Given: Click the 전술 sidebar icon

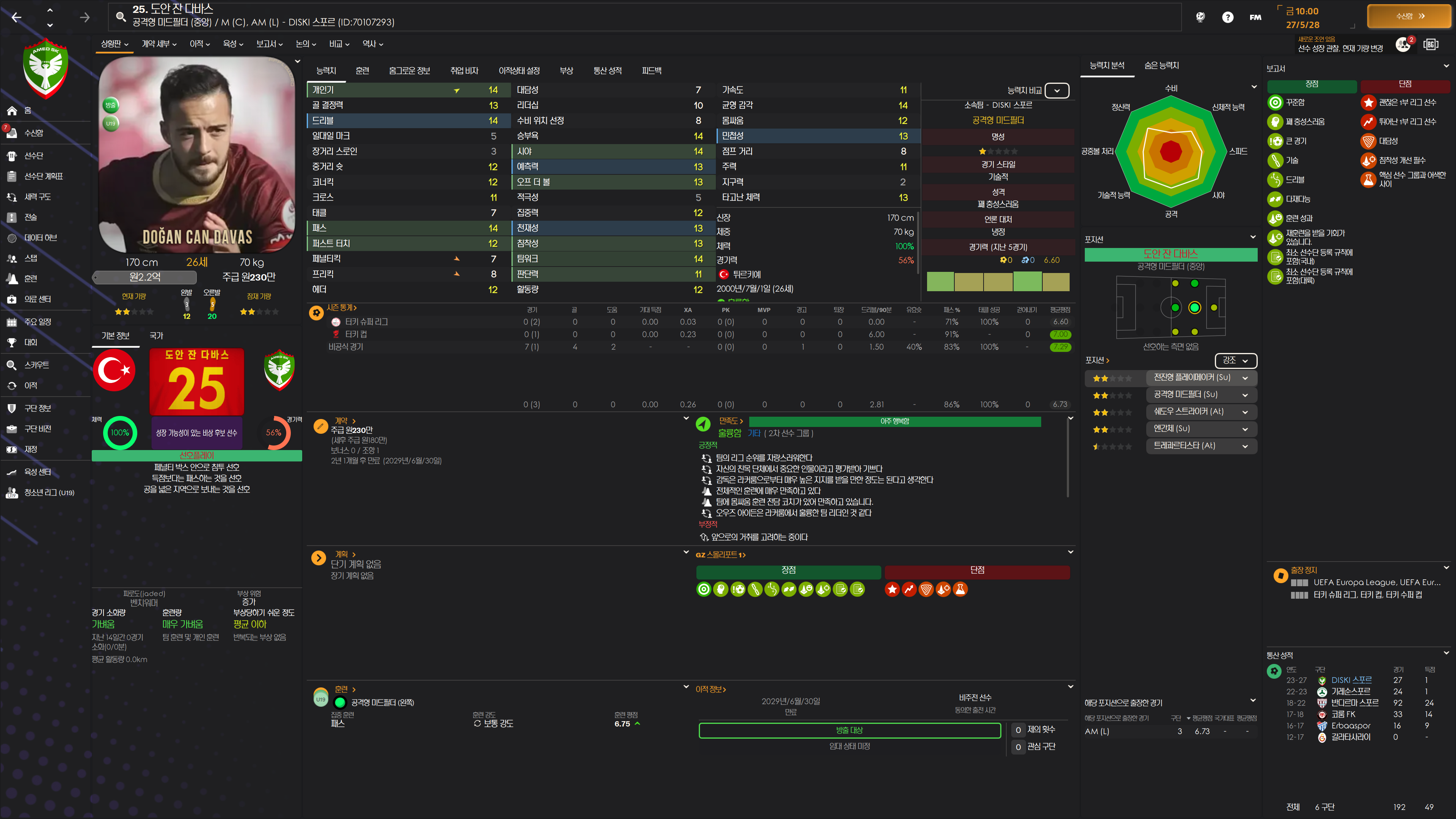Looking at the screenshot, I should click(x=12, y=218).
